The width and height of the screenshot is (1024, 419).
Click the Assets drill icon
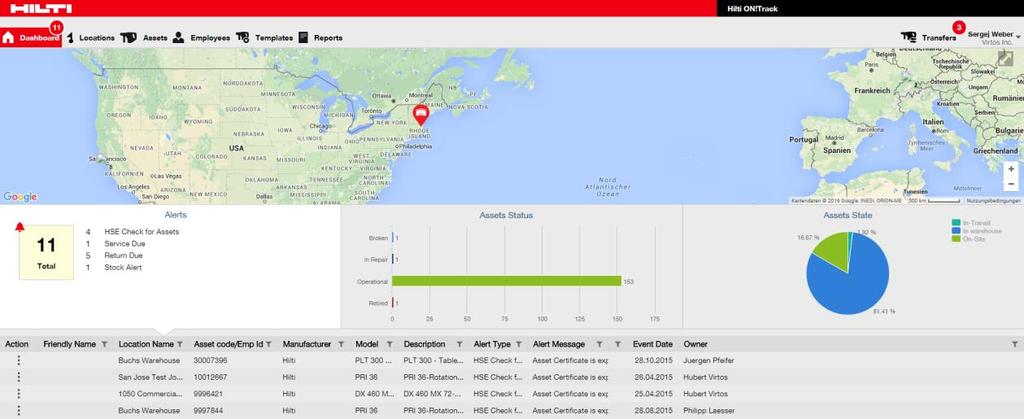129,38
